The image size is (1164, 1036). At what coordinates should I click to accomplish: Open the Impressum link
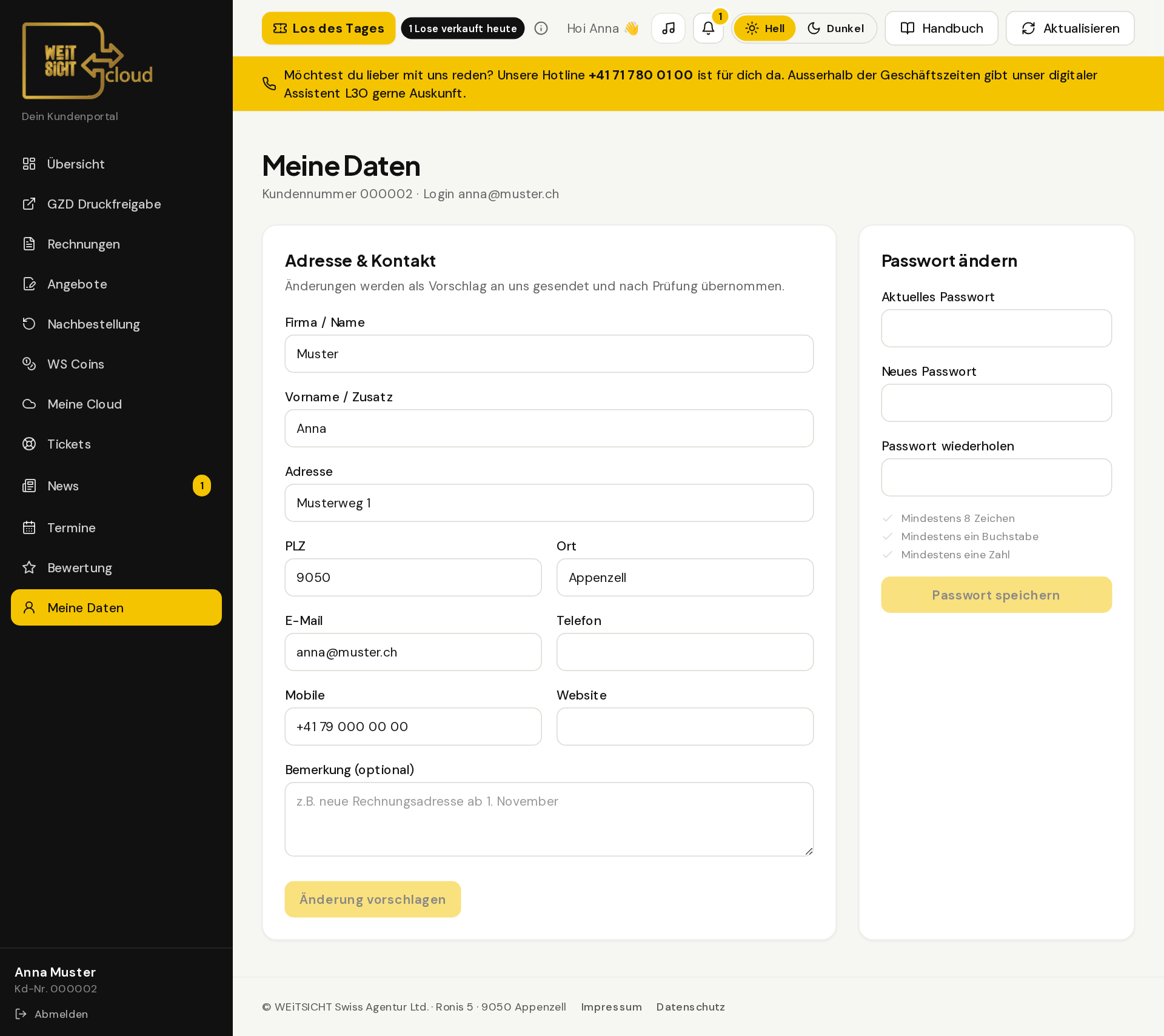pyautogui.click(x=611, y=1007)
